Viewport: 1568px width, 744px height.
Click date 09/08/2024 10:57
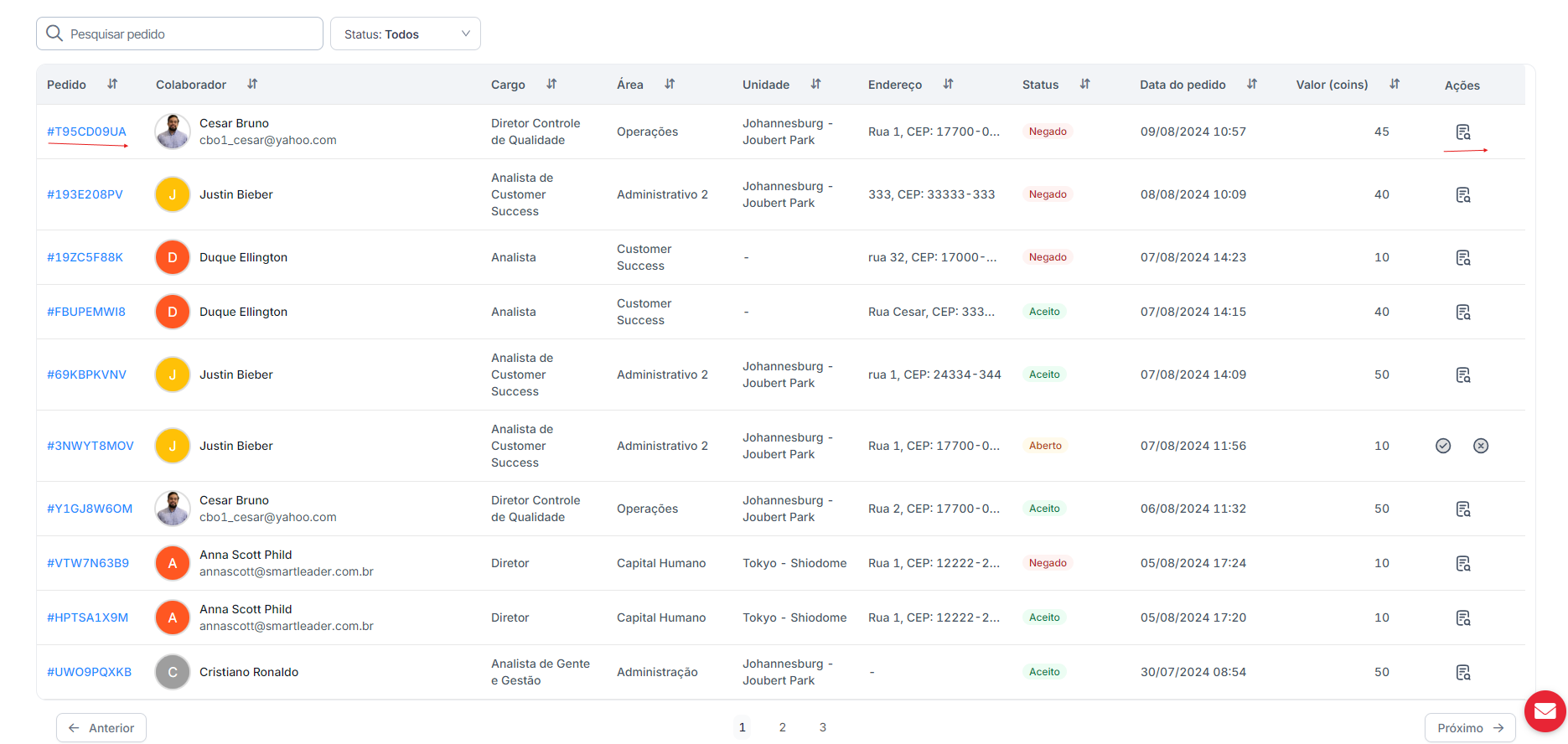point(1193,132)
